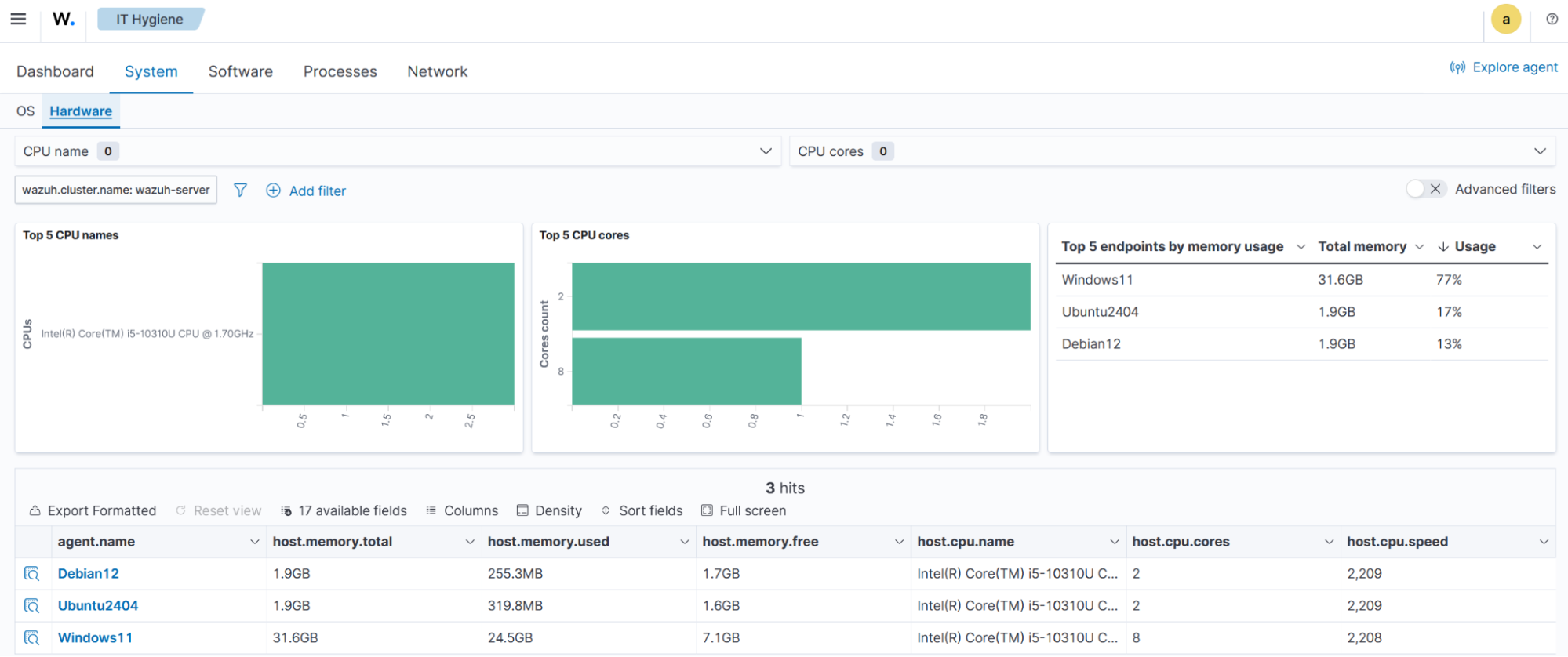Inspect document details for Windows11 row

coord(31,638)
